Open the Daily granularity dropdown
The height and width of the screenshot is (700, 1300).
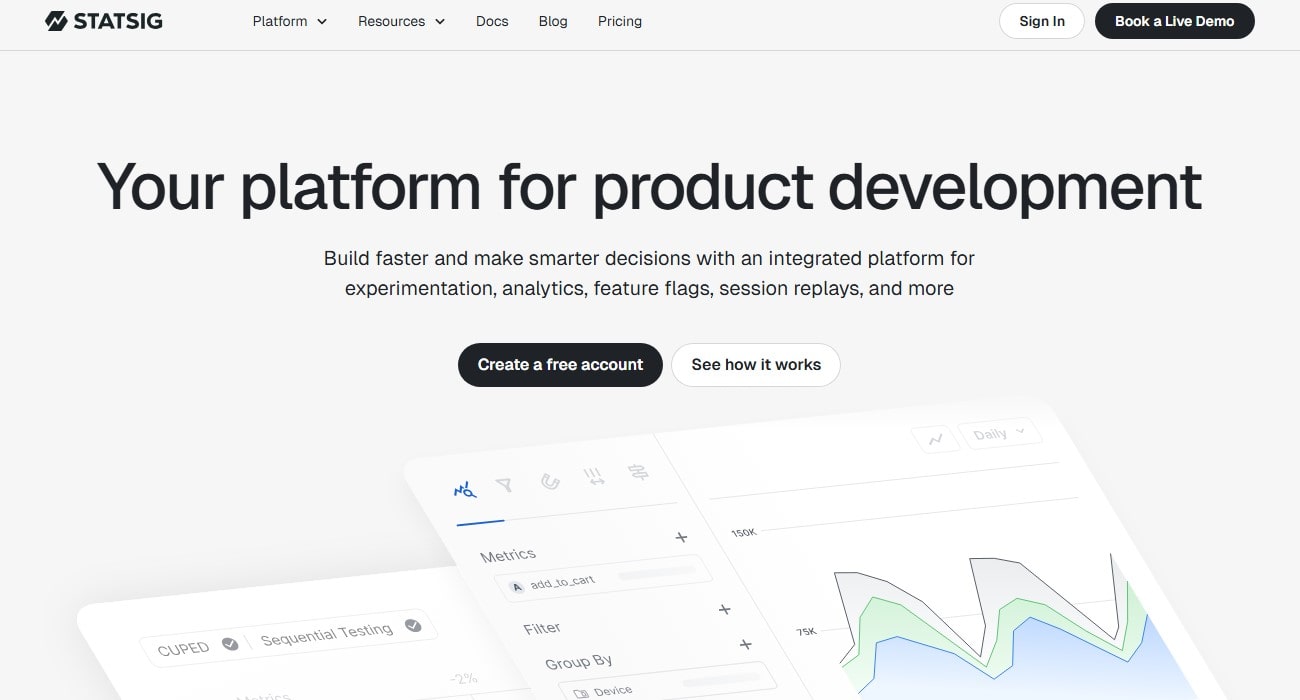[999, 434]
